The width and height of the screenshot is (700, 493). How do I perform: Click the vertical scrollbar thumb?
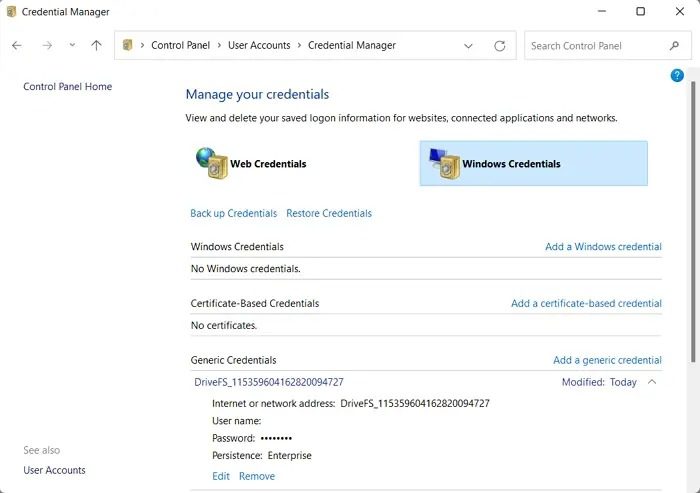pyautogui.click(x=693, y=221)
